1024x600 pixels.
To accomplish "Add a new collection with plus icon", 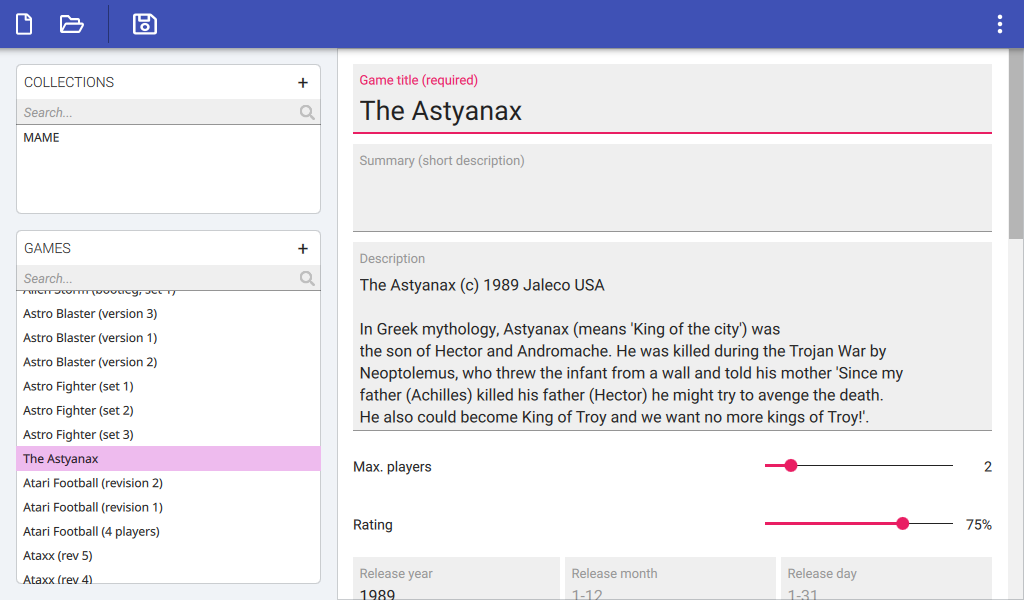I will coord(302,83).
